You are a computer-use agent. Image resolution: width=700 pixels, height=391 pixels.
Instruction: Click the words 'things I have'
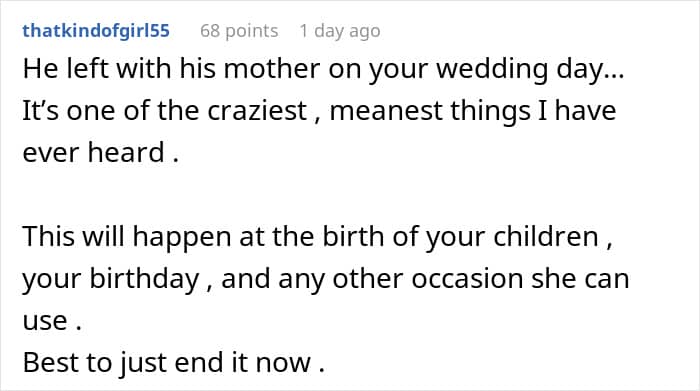click(533, 111)
